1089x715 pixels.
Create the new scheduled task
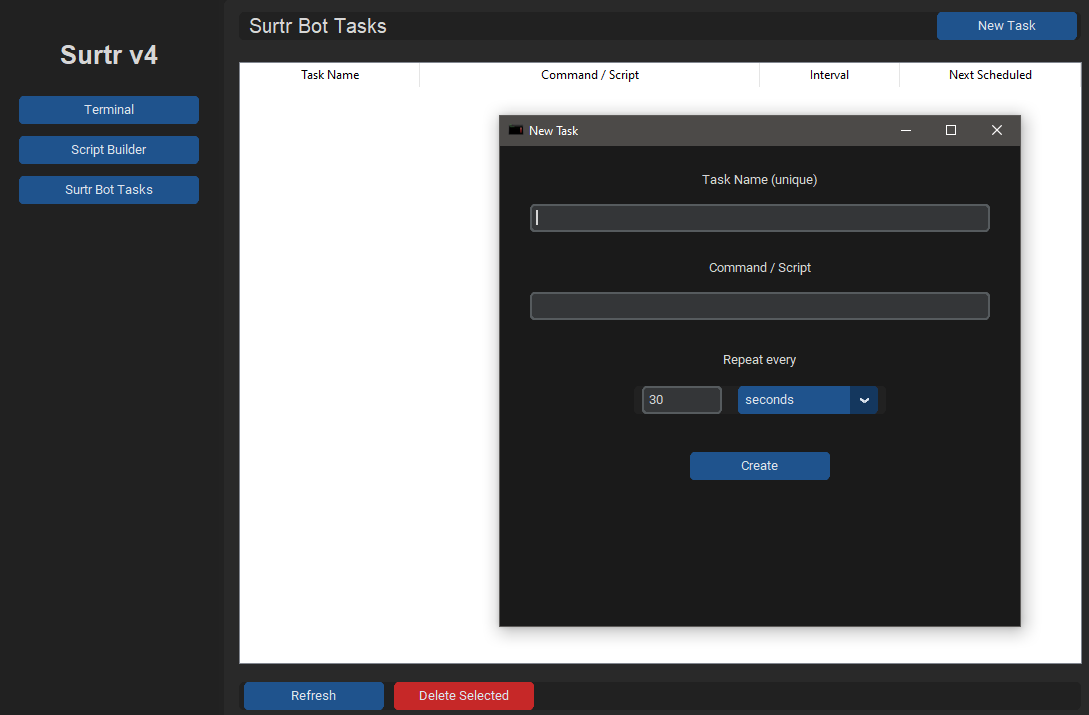[x=759, y=465]
